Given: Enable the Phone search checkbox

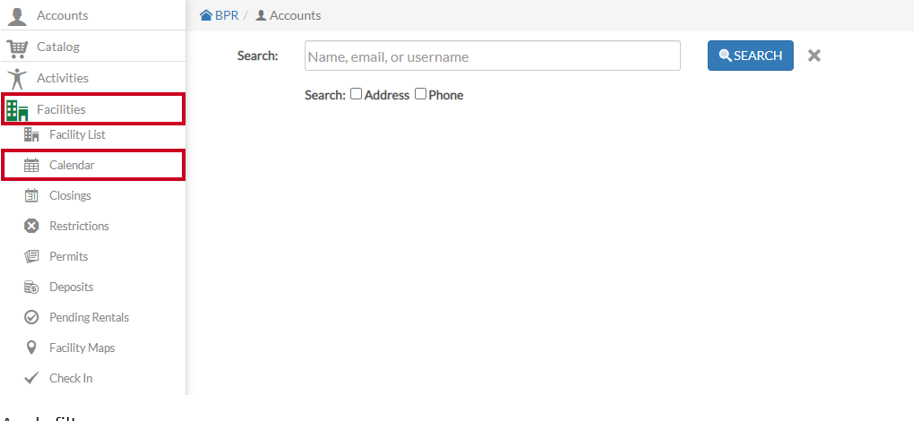Looking at the screenshot, I should tap(420, 94).
